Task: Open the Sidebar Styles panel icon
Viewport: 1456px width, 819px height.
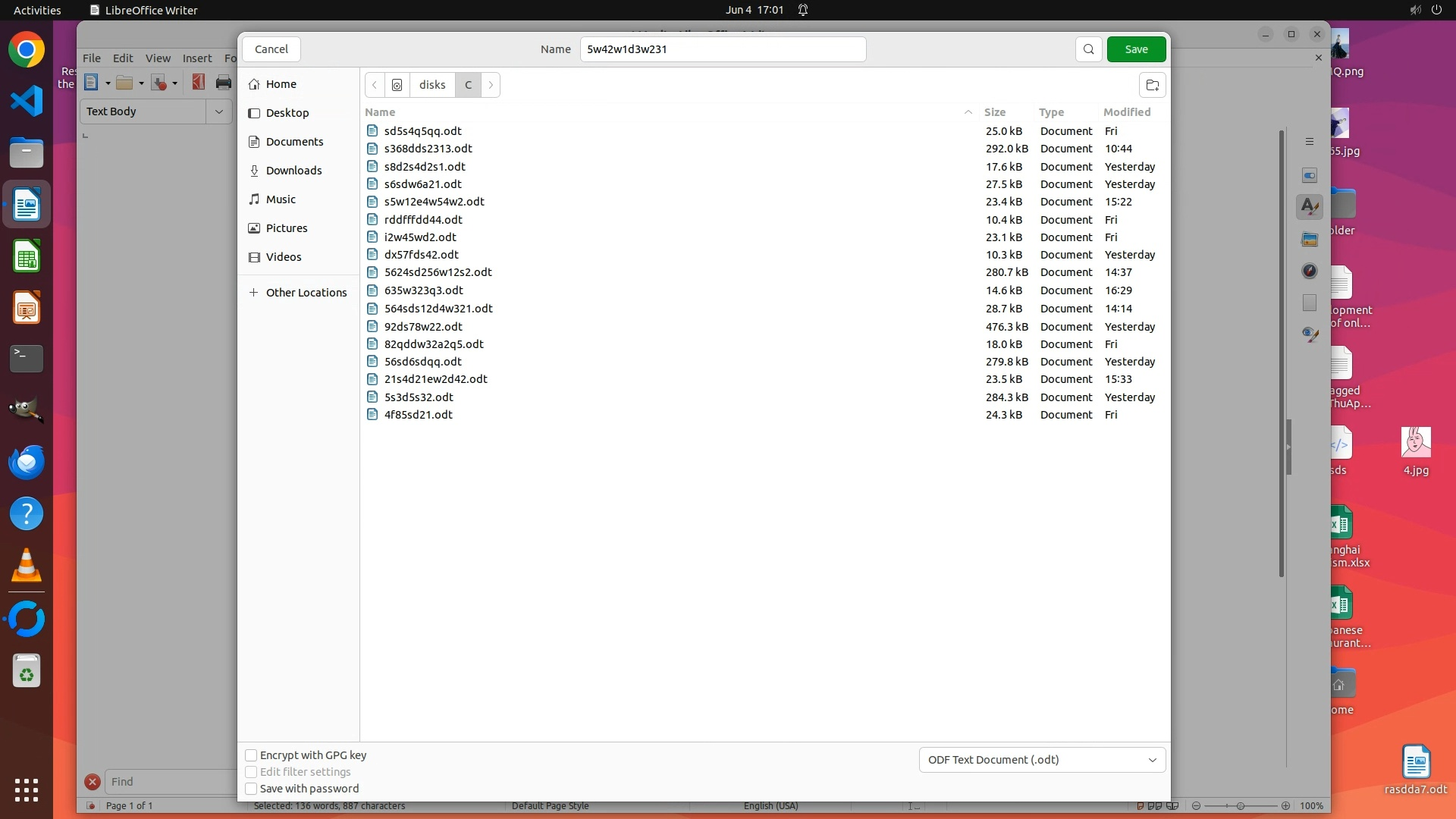Action: point(1310,206)
